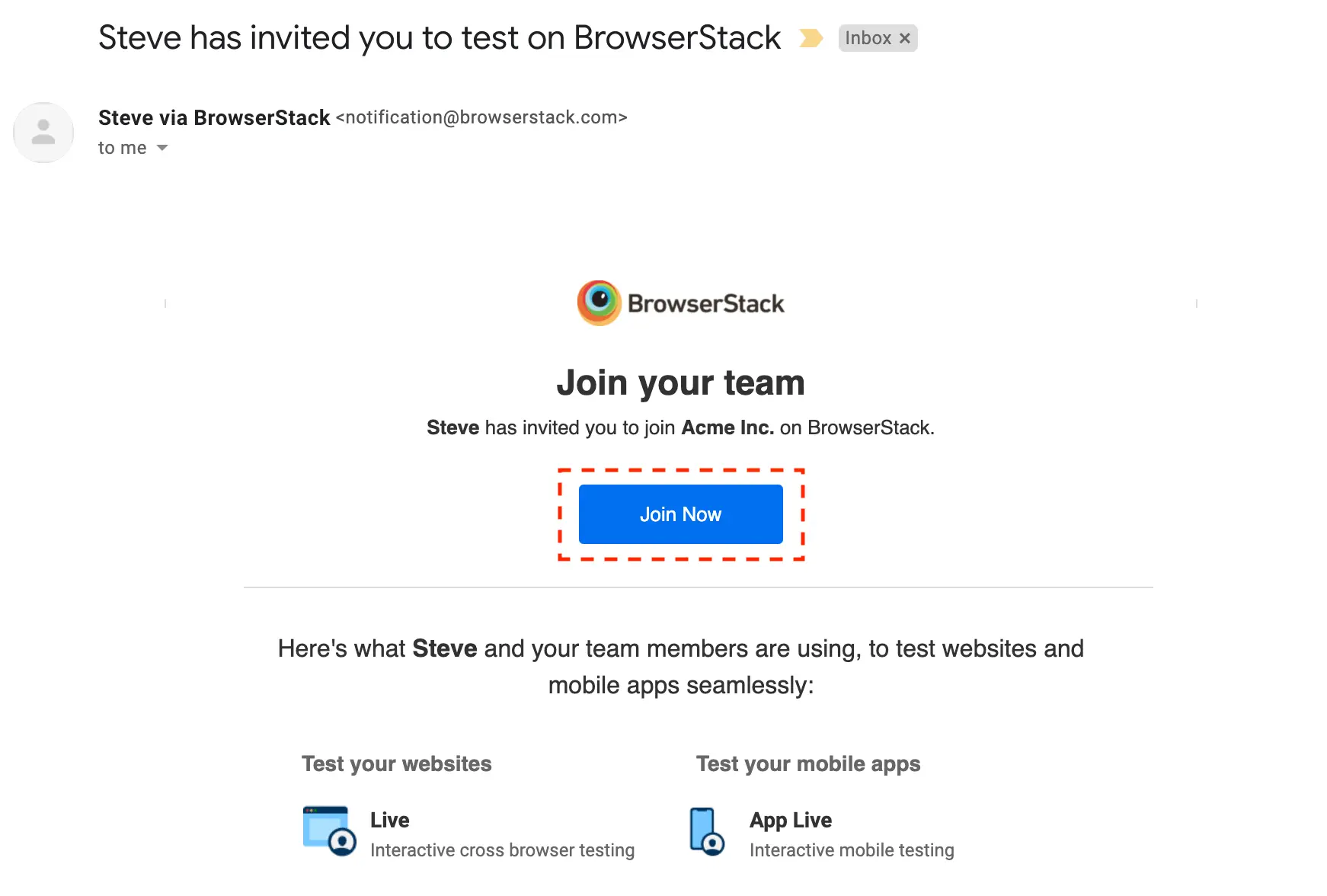The width and height of the screenshot is (1327, 896).
Task: Open the Live product link
Action: coord(389,820)
